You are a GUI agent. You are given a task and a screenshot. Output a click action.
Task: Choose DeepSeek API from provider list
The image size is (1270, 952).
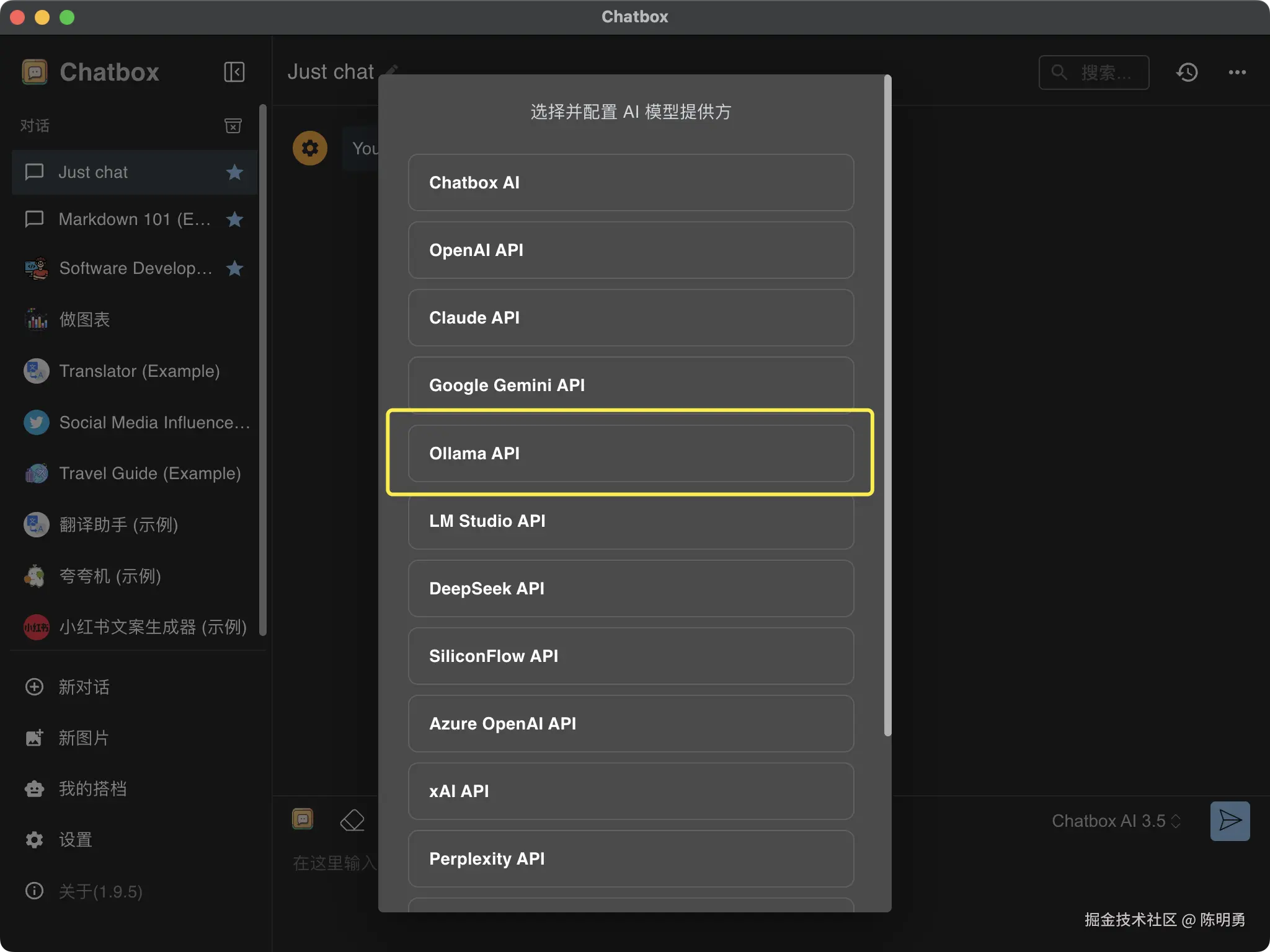[631, 588]
